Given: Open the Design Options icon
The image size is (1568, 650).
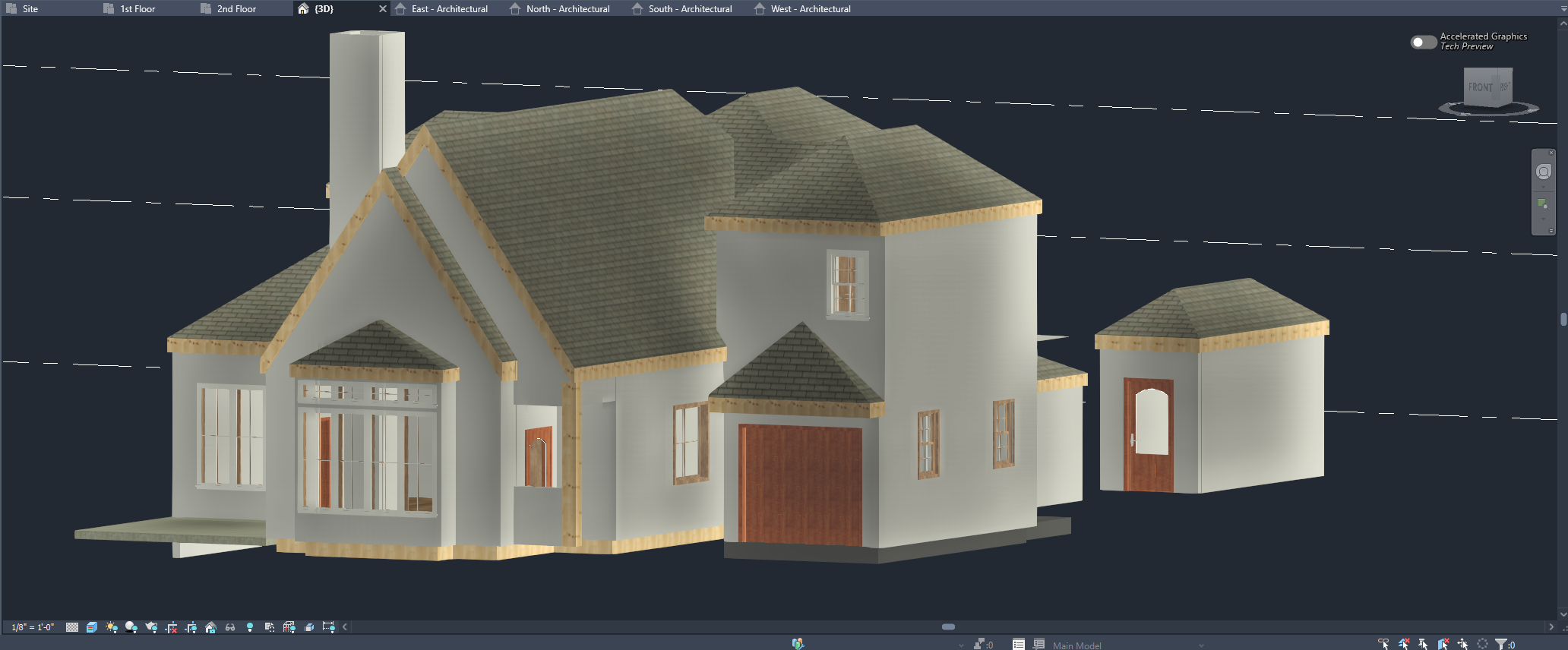Looking at the screenshot, I should coord(1019,644).
